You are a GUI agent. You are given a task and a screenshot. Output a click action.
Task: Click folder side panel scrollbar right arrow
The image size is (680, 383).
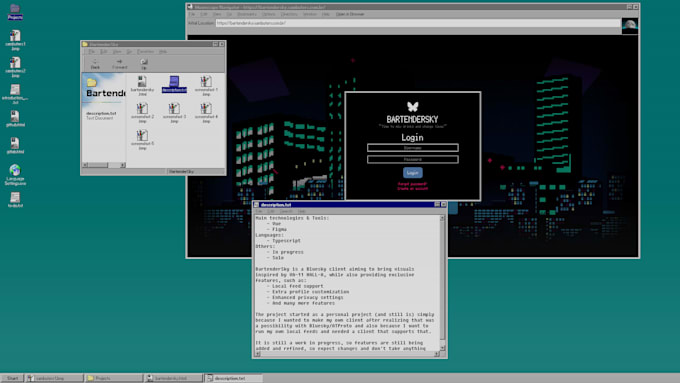[x=123, y=165]
